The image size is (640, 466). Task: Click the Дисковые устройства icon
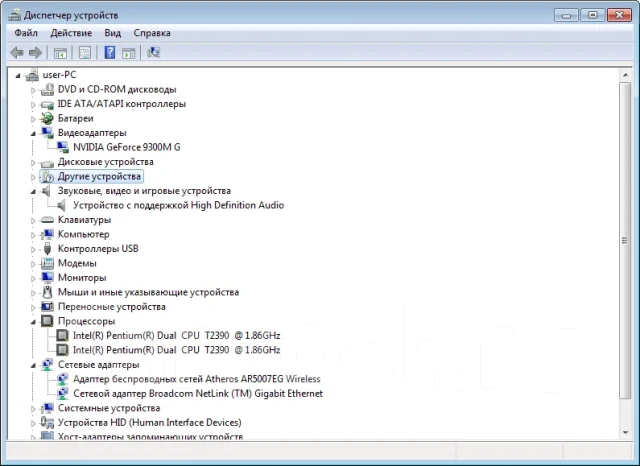pyautogui.click(x=47, y=163)
